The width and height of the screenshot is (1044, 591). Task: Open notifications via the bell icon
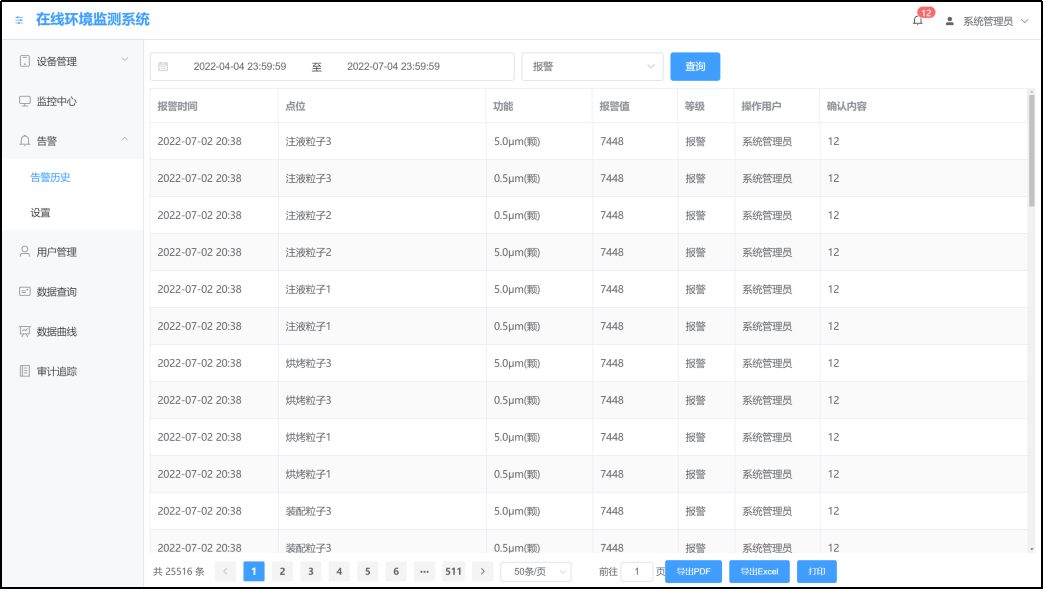(917, 21)
